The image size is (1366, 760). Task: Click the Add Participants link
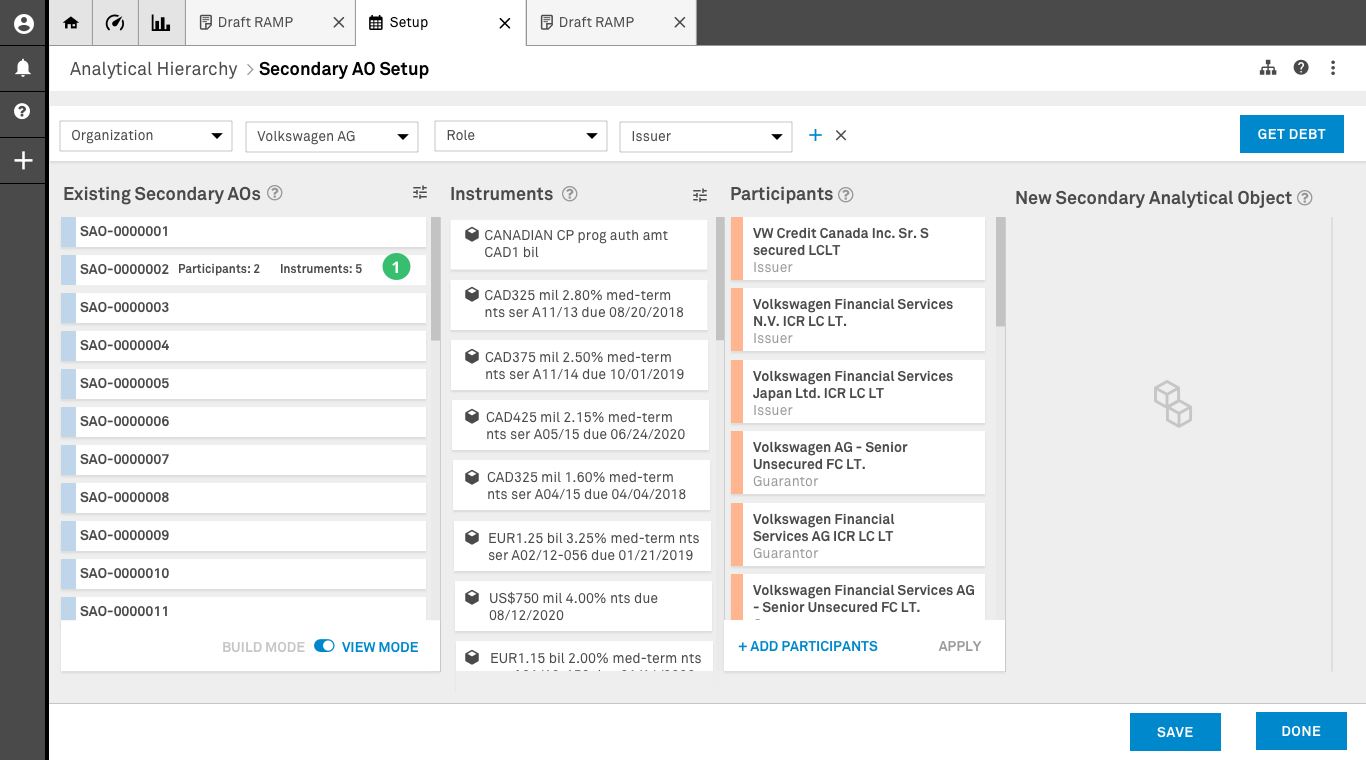point(808,646)
